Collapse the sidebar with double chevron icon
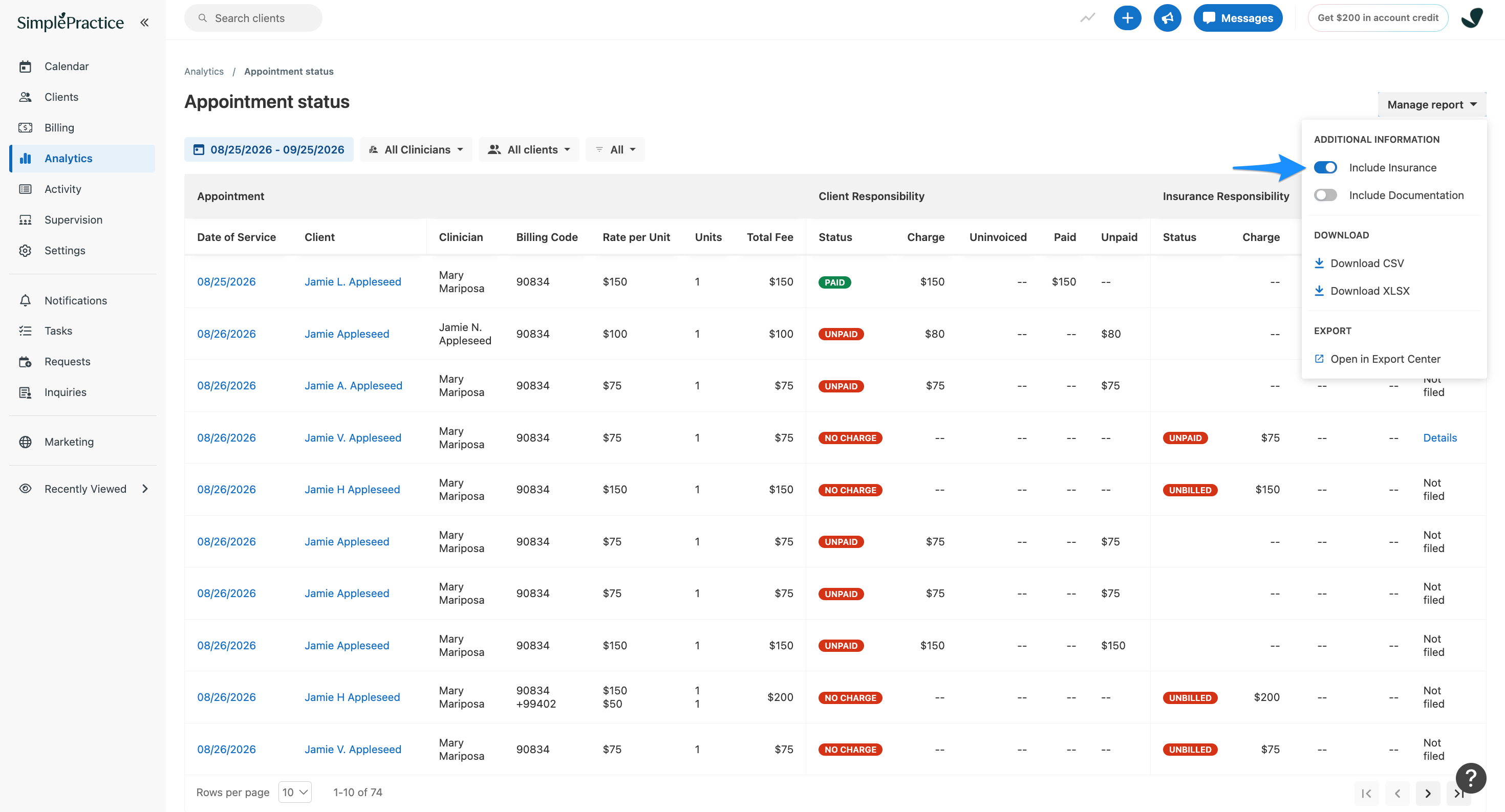 (144, 22)
